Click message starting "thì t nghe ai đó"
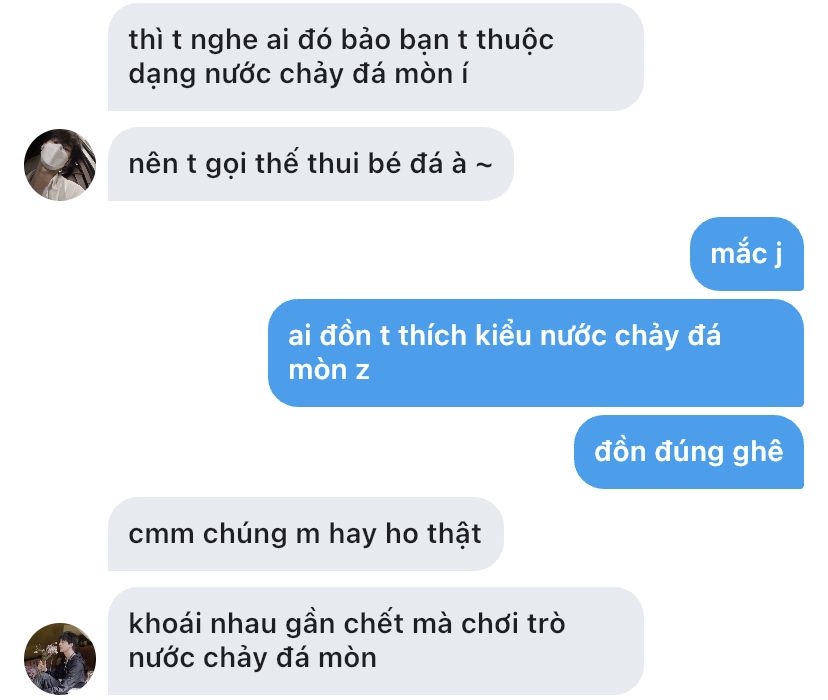 coord(375,57)
